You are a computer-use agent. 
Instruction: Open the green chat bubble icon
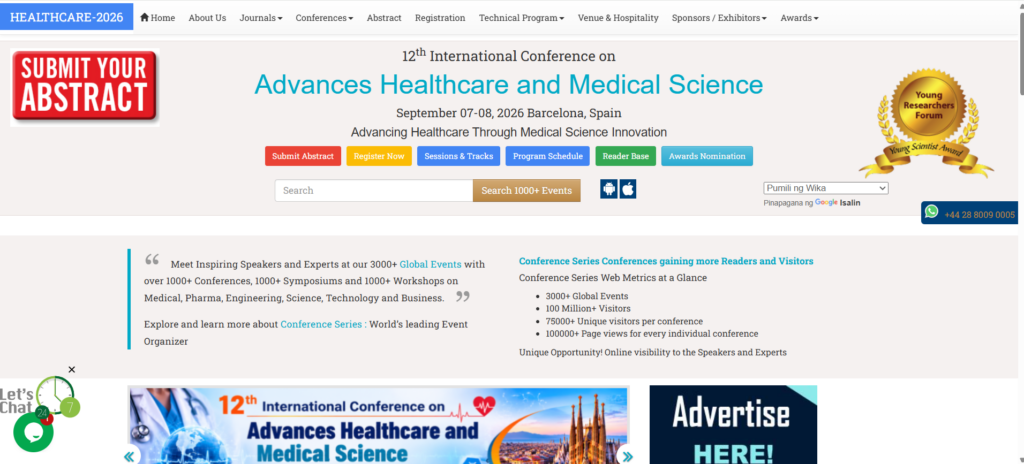[33, 433]
